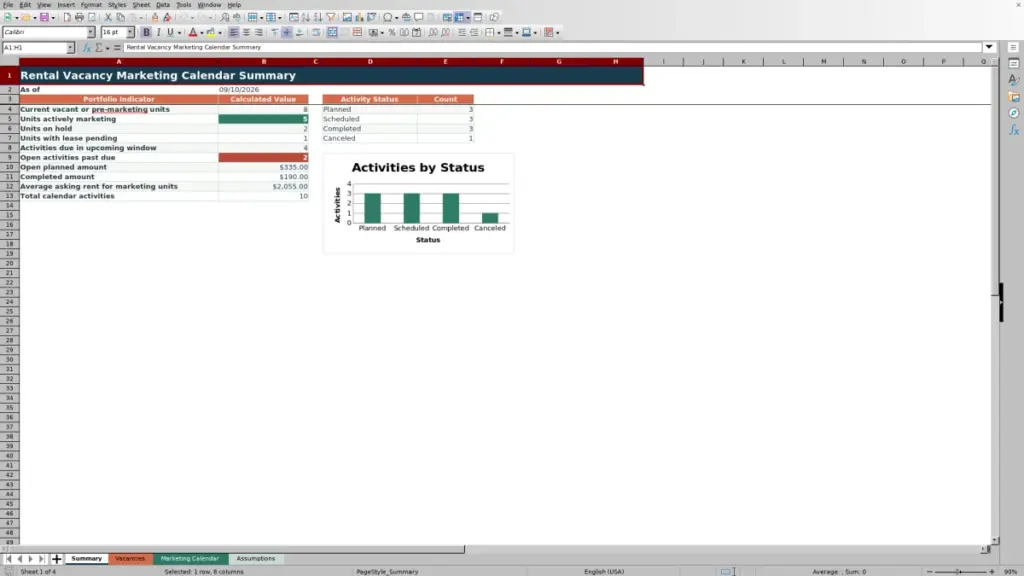Open the Font Color dropdown arrow
1024x576 pixels.
(202, 33)
